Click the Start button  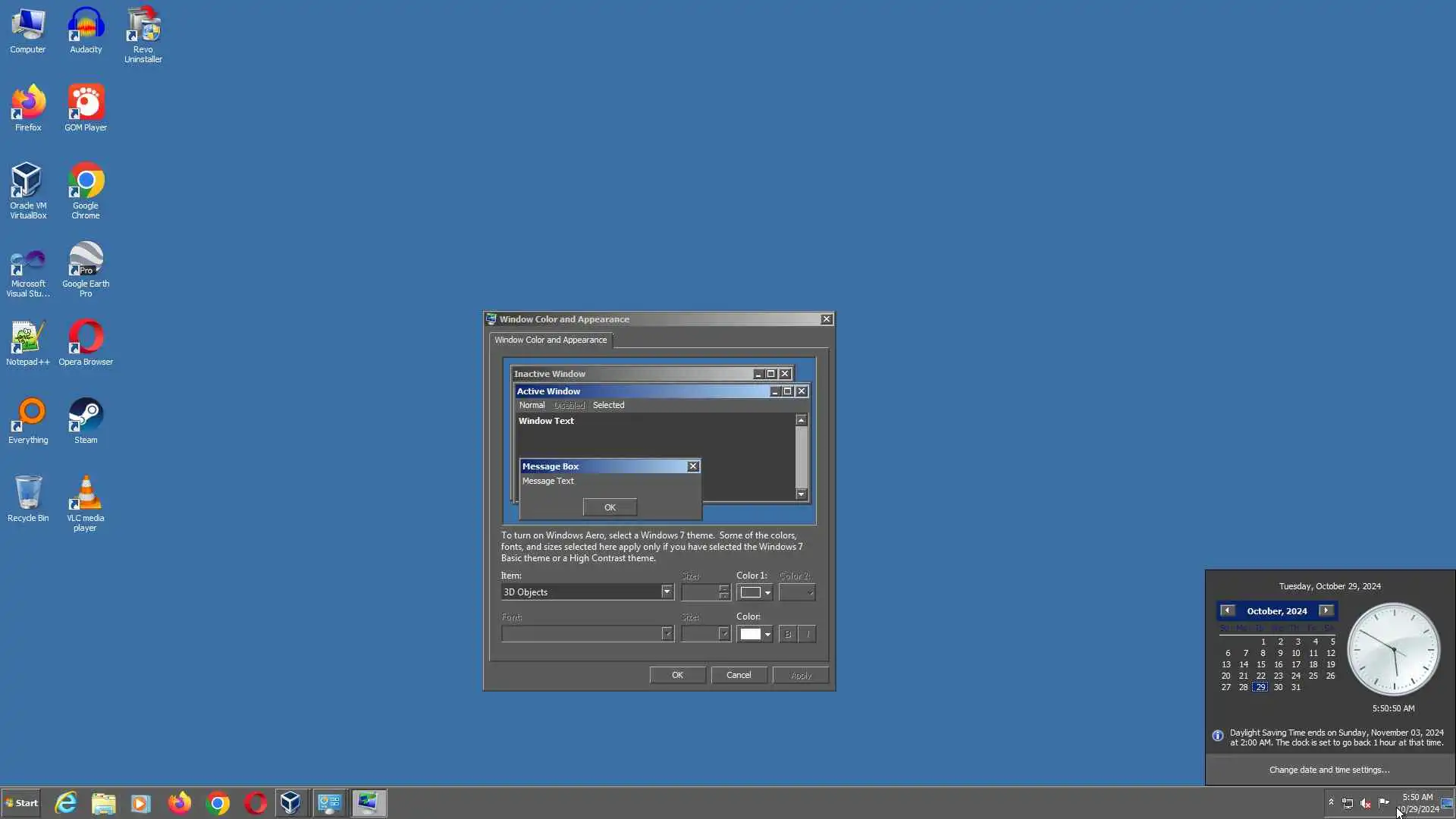pos(21,803)
